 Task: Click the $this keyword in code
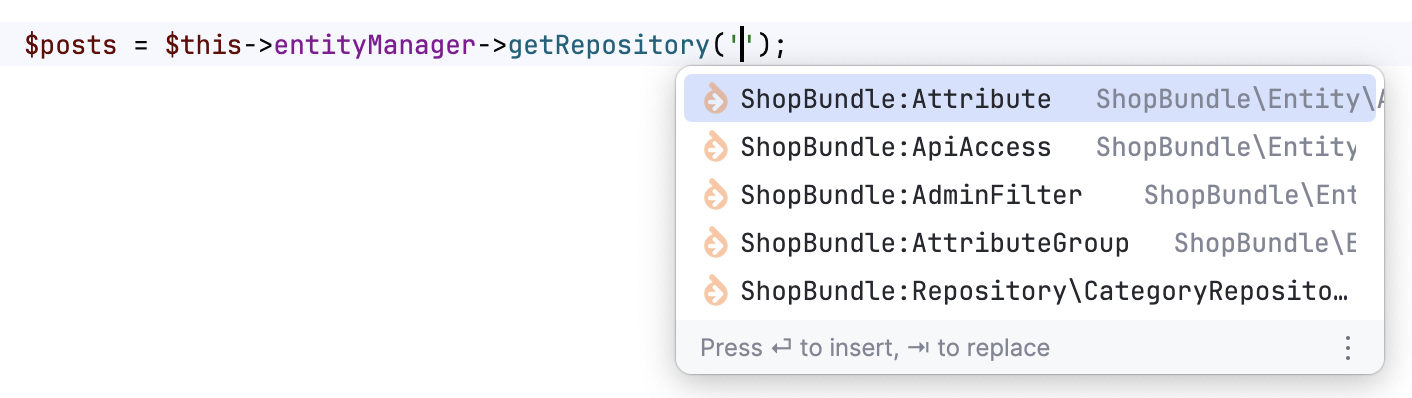pyautogui.click(x=204, y=46)
